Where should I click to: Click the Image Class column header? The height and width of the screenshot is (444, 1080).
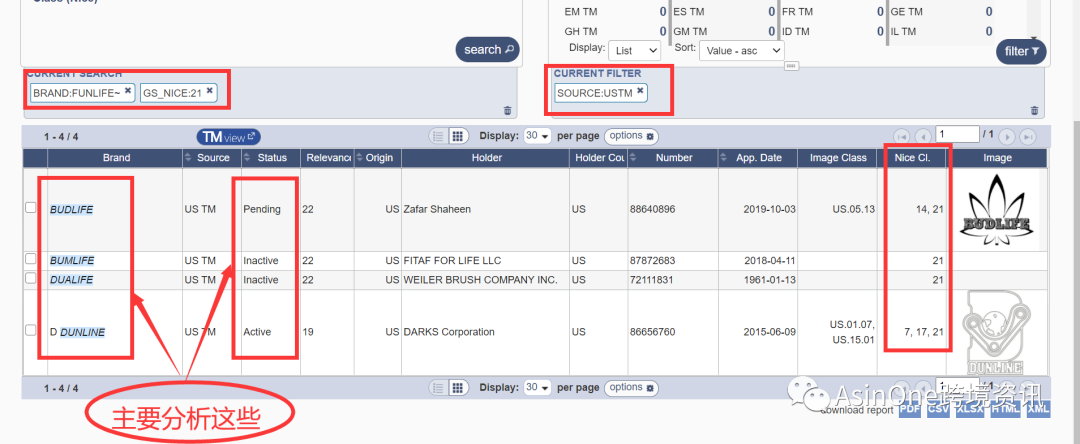(x=838, y=158)
